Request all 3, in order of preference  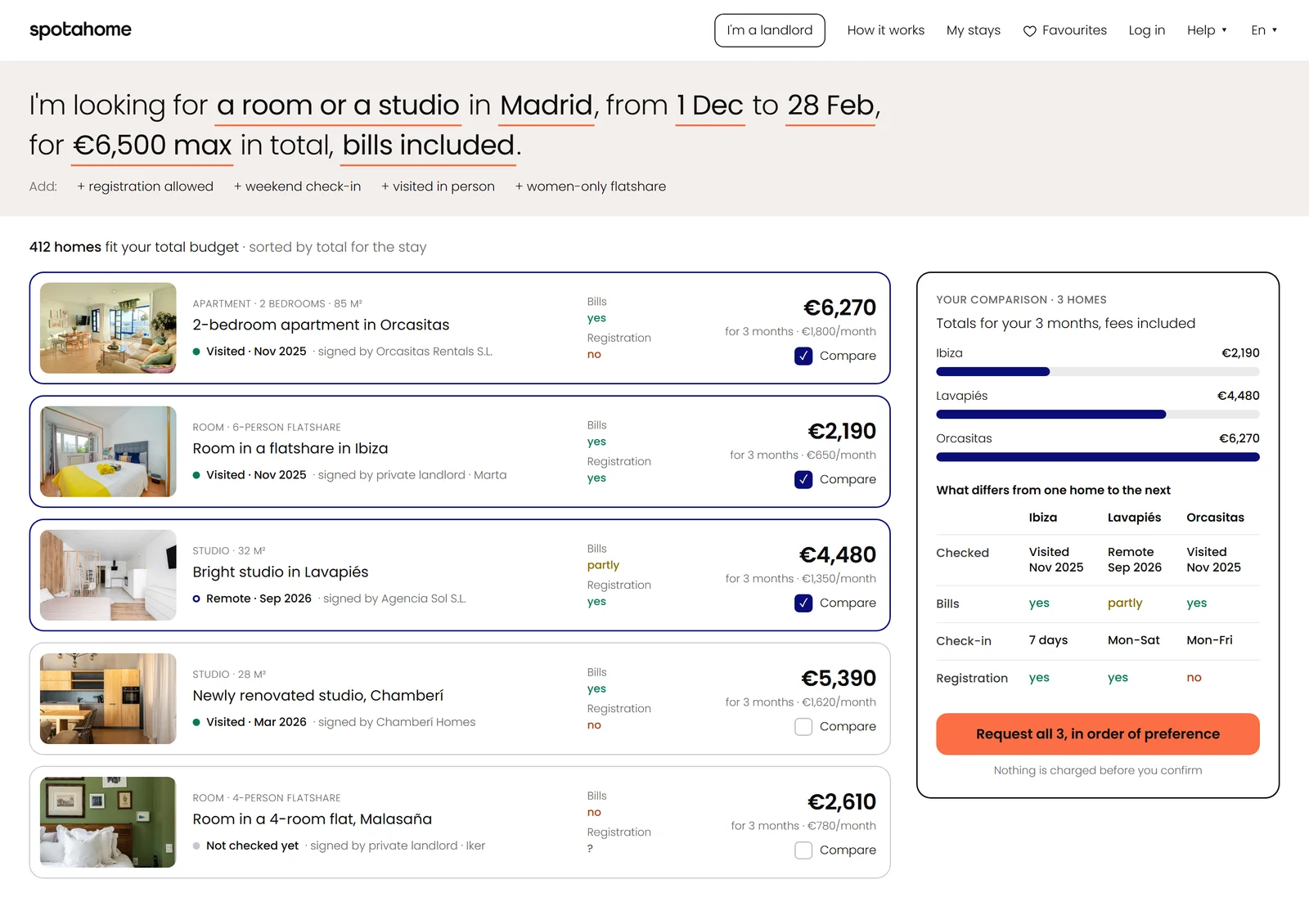point(1098,733)
